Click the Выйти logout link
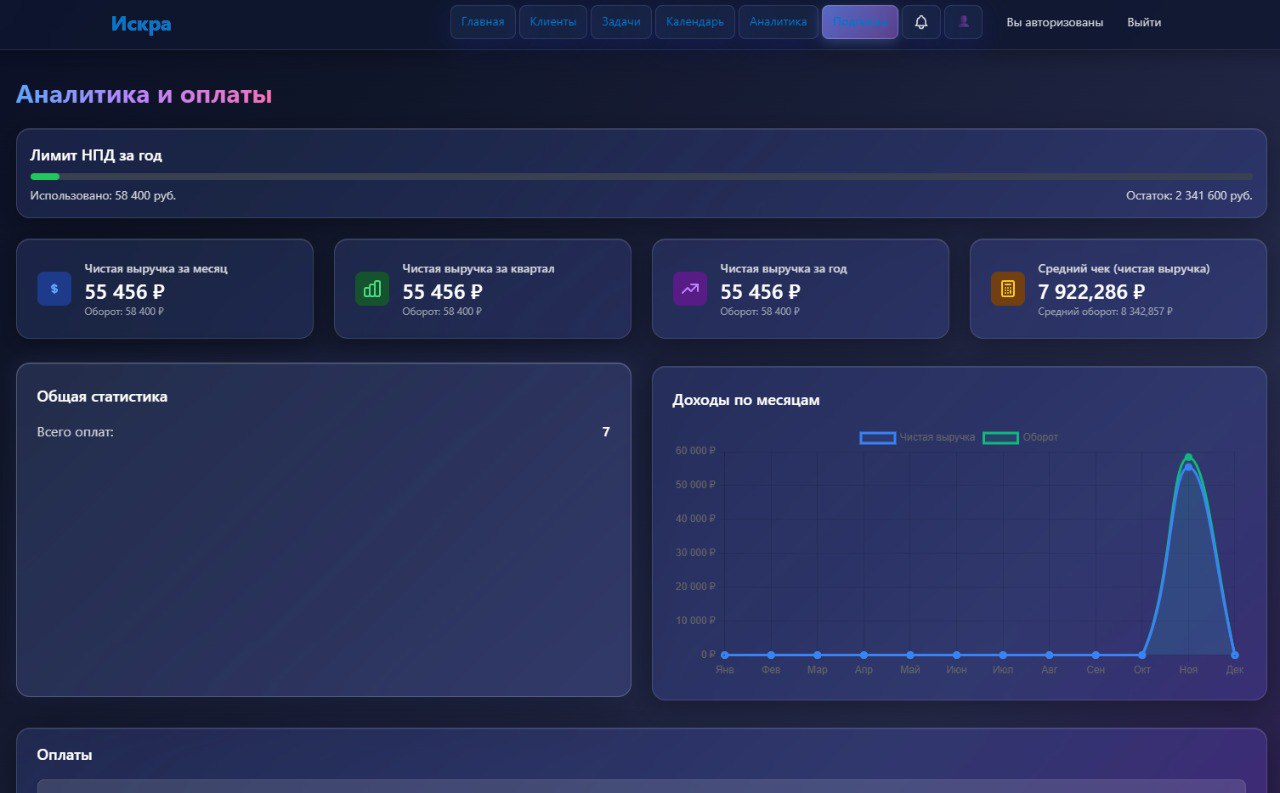This screenshot has width=1280, height=793. (x=1144, y=22)
